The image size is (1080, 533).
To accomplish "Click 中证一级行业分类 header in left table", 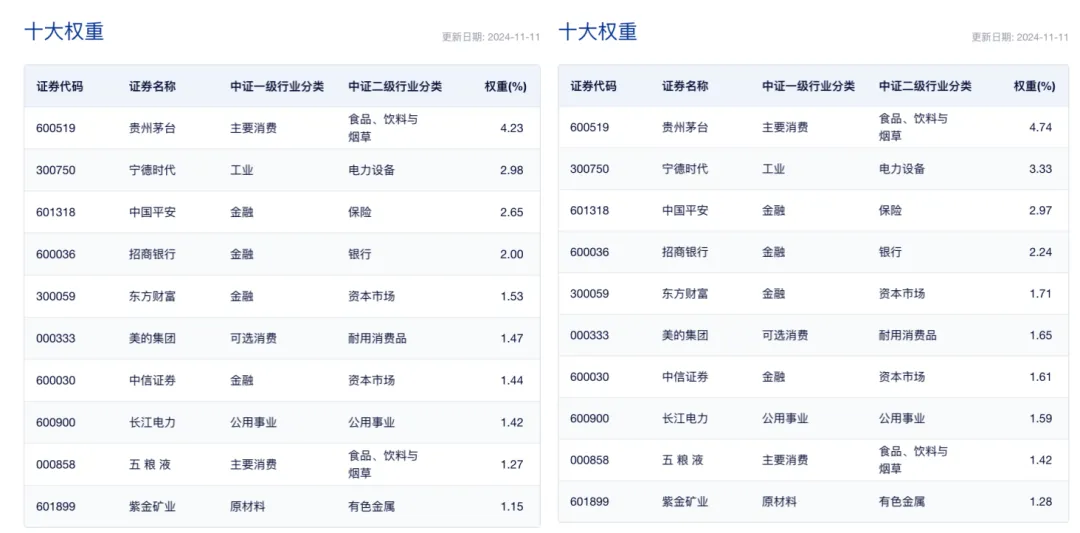I will (277, 87).
